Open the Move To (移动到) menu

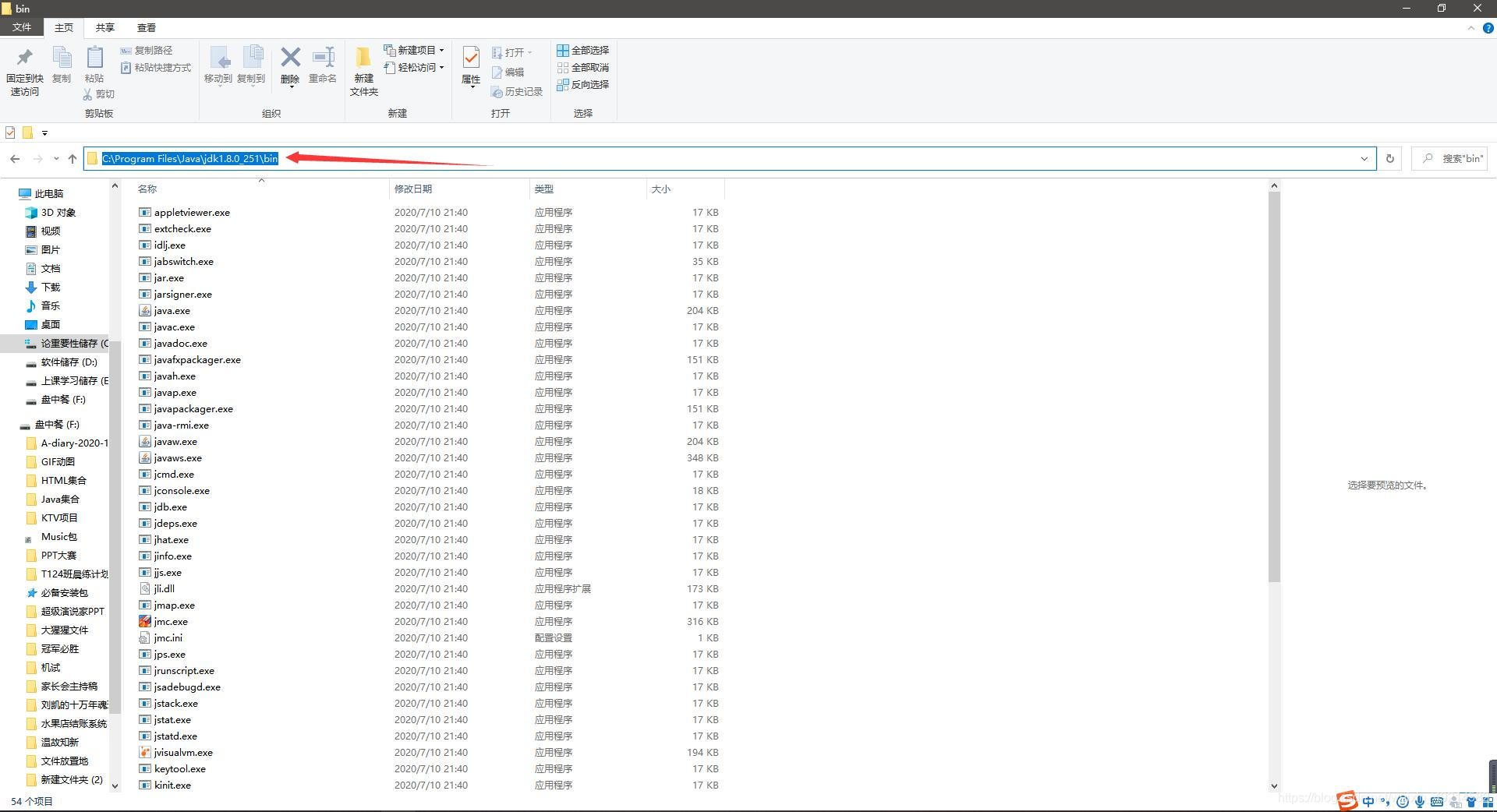218,65
